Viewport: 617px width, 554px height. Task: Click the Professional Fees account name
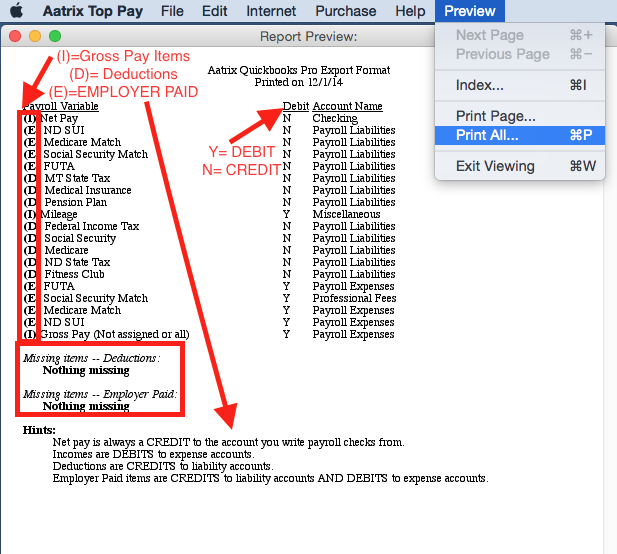coord(354,298)
